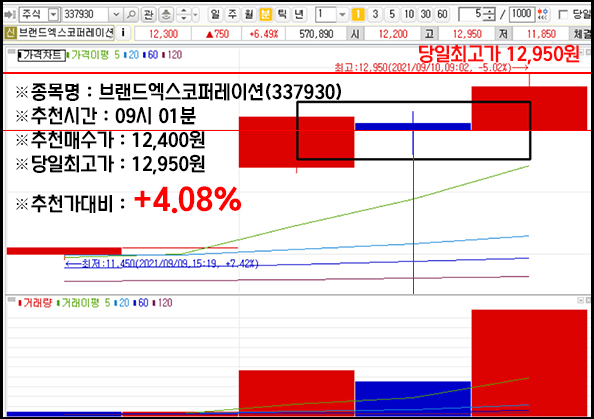Click the 관 watchlist button
Viewport: 594px width, 419px height.
pos(148,15)
